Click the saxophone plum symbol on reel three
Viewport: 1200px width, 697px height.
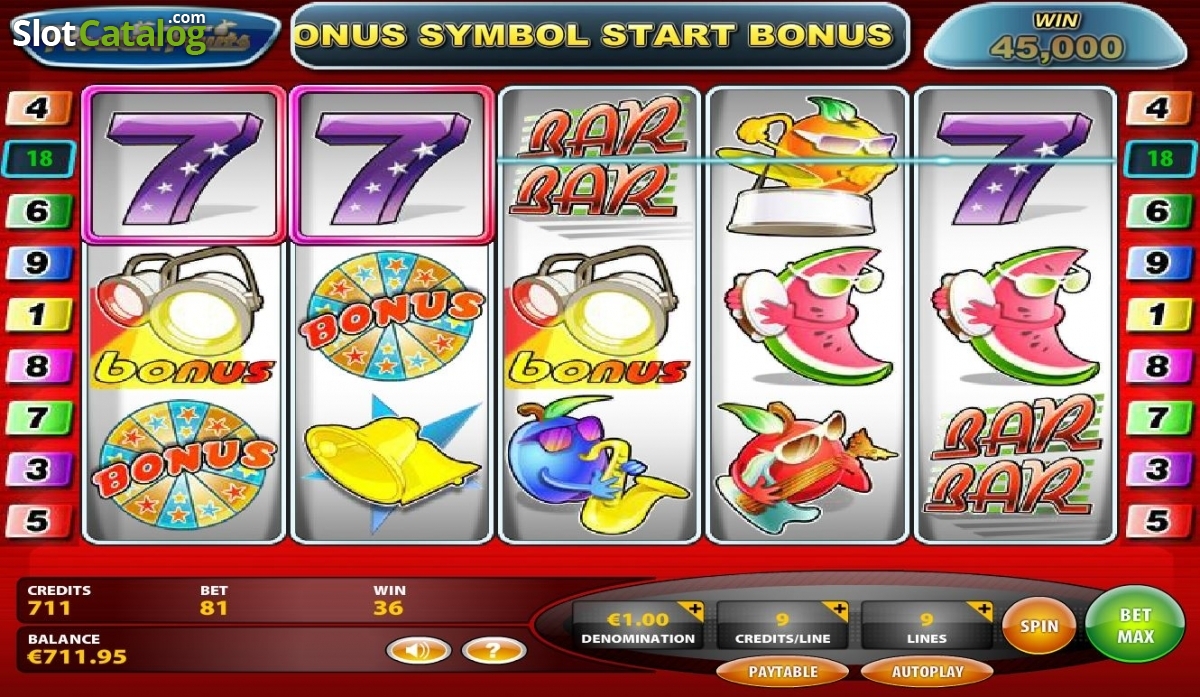597,464
